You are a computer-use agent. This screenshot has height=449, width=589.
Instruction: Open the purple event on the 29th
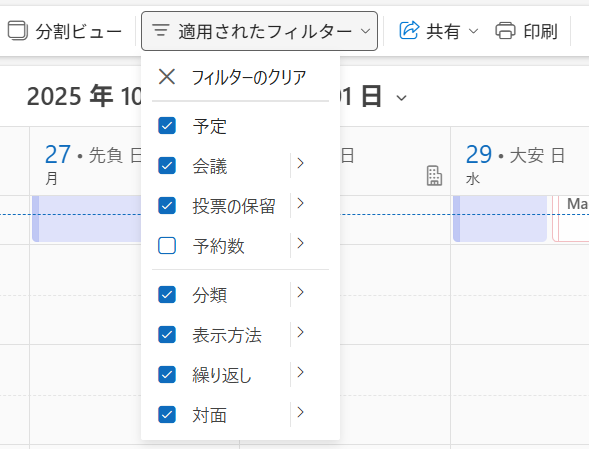tap(500, 219)
